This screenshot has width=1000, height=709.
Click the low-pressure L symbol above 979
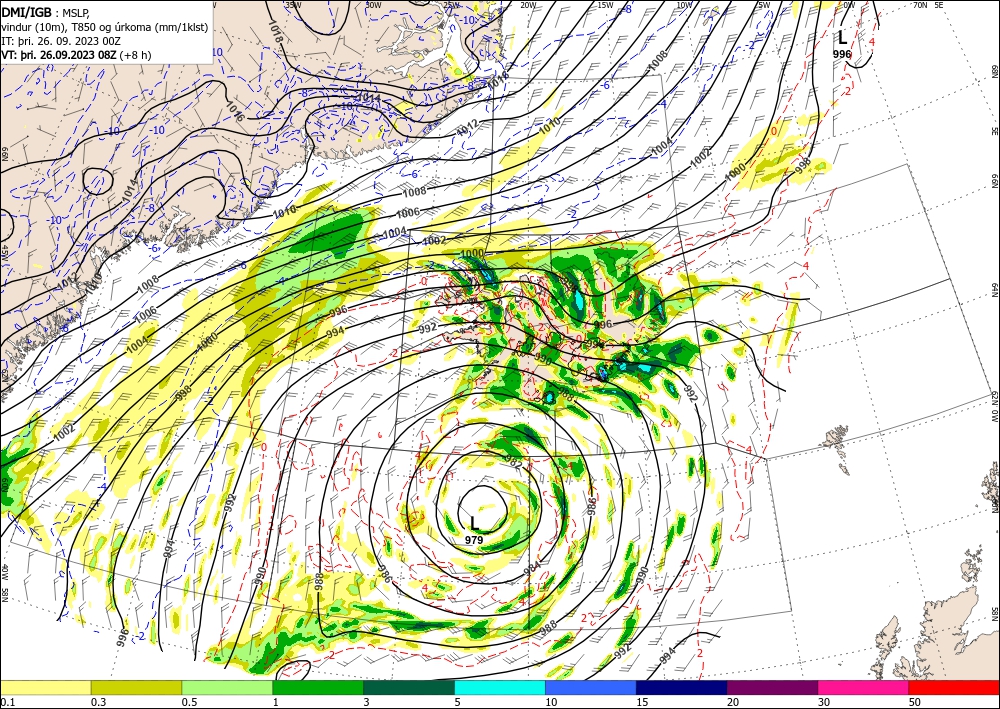point(474,523)
